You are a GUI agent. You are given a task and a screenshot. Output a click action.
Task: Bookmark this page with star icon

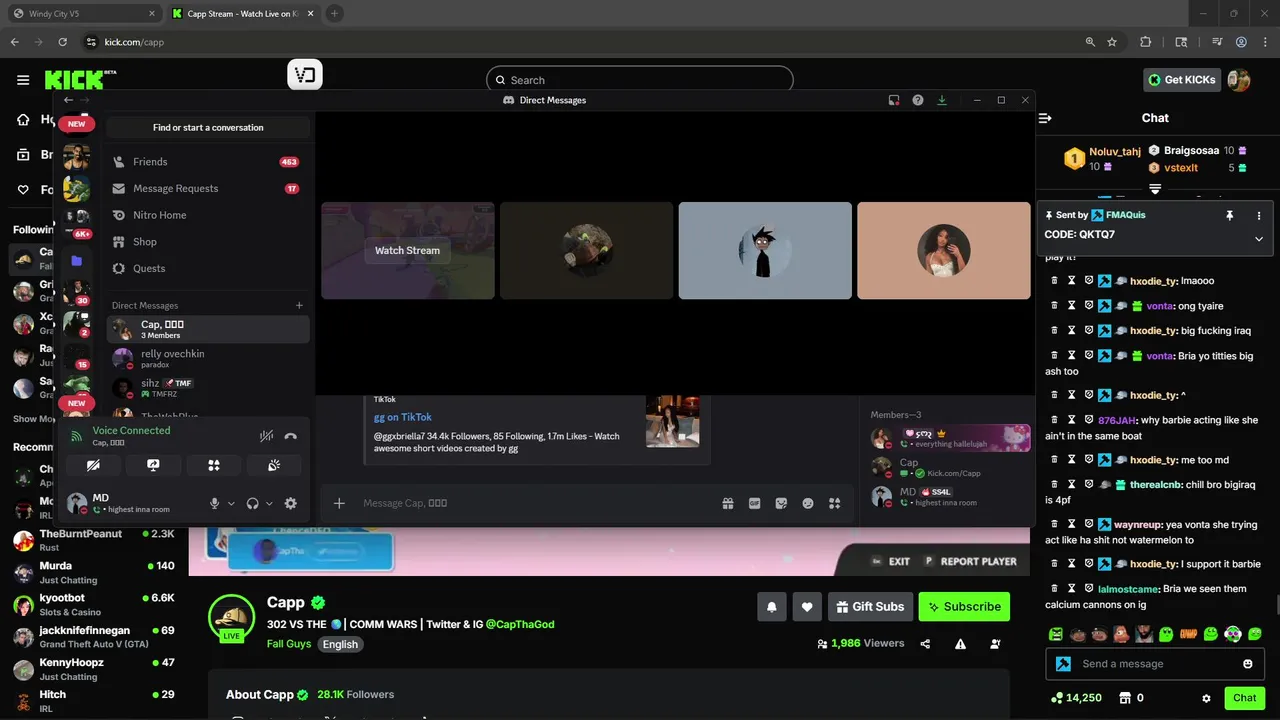[x=1112, y=42]
